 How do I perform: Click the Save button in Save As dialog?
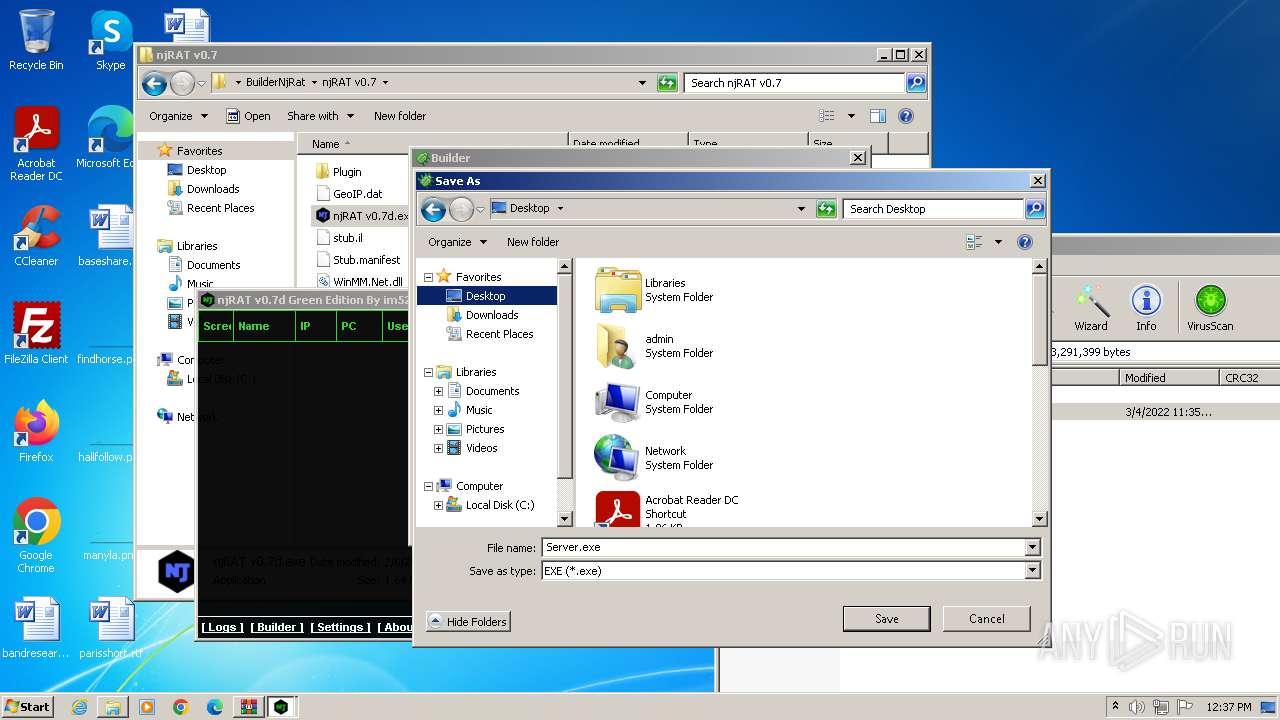coord(886,618)
